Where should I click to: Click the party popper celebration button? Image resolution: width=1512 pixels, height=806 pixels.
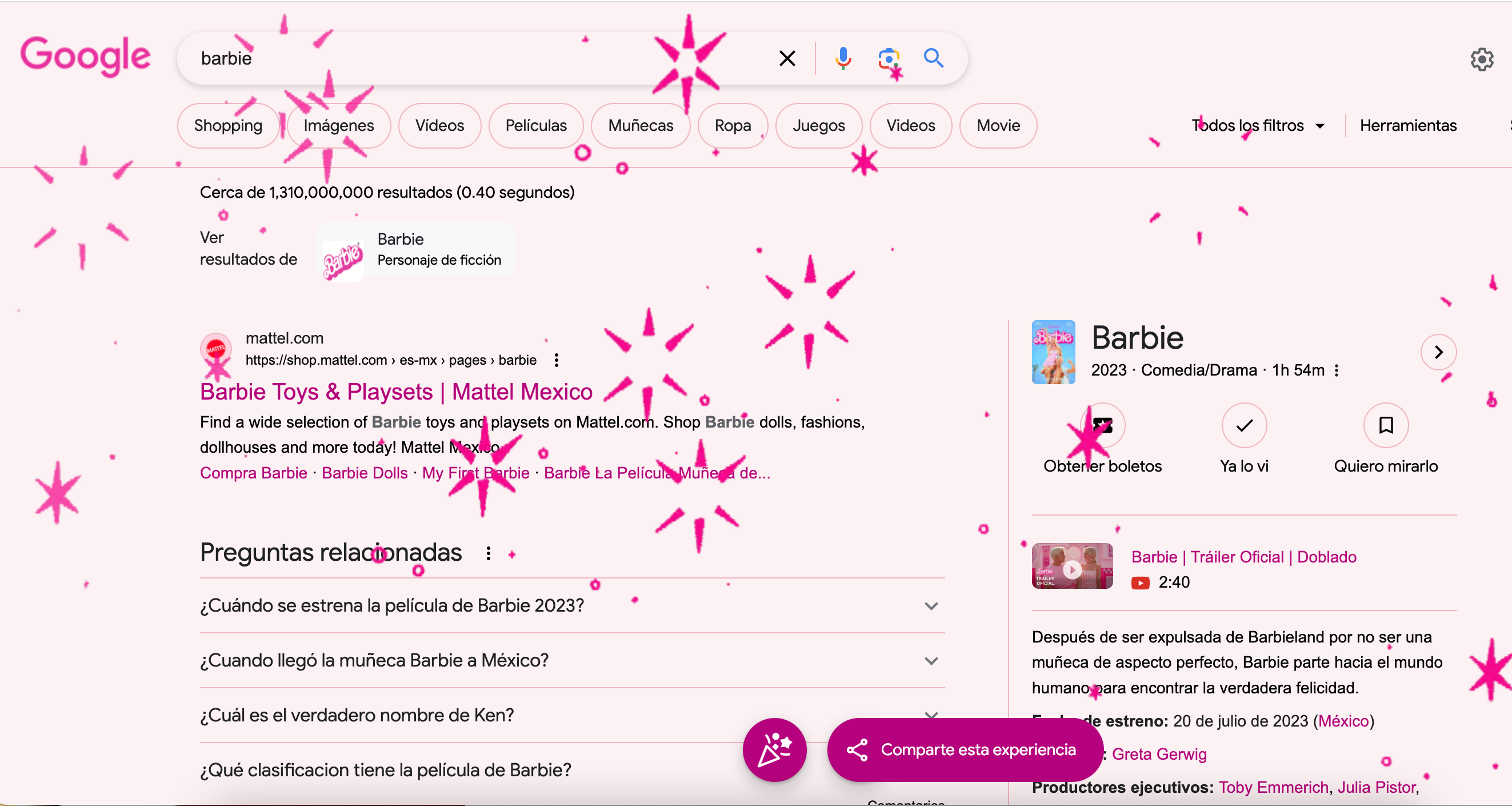click(x=774, y=749)
